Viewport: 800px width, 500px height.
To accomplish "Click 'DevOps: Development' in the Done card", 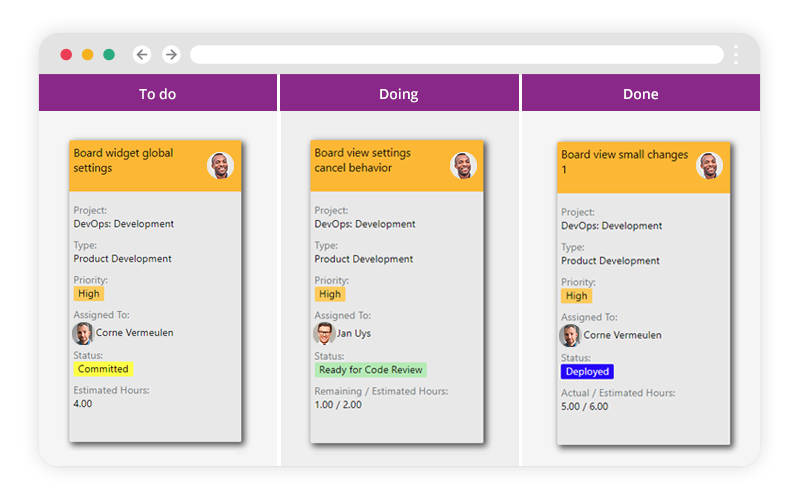I will coord(612,226).
